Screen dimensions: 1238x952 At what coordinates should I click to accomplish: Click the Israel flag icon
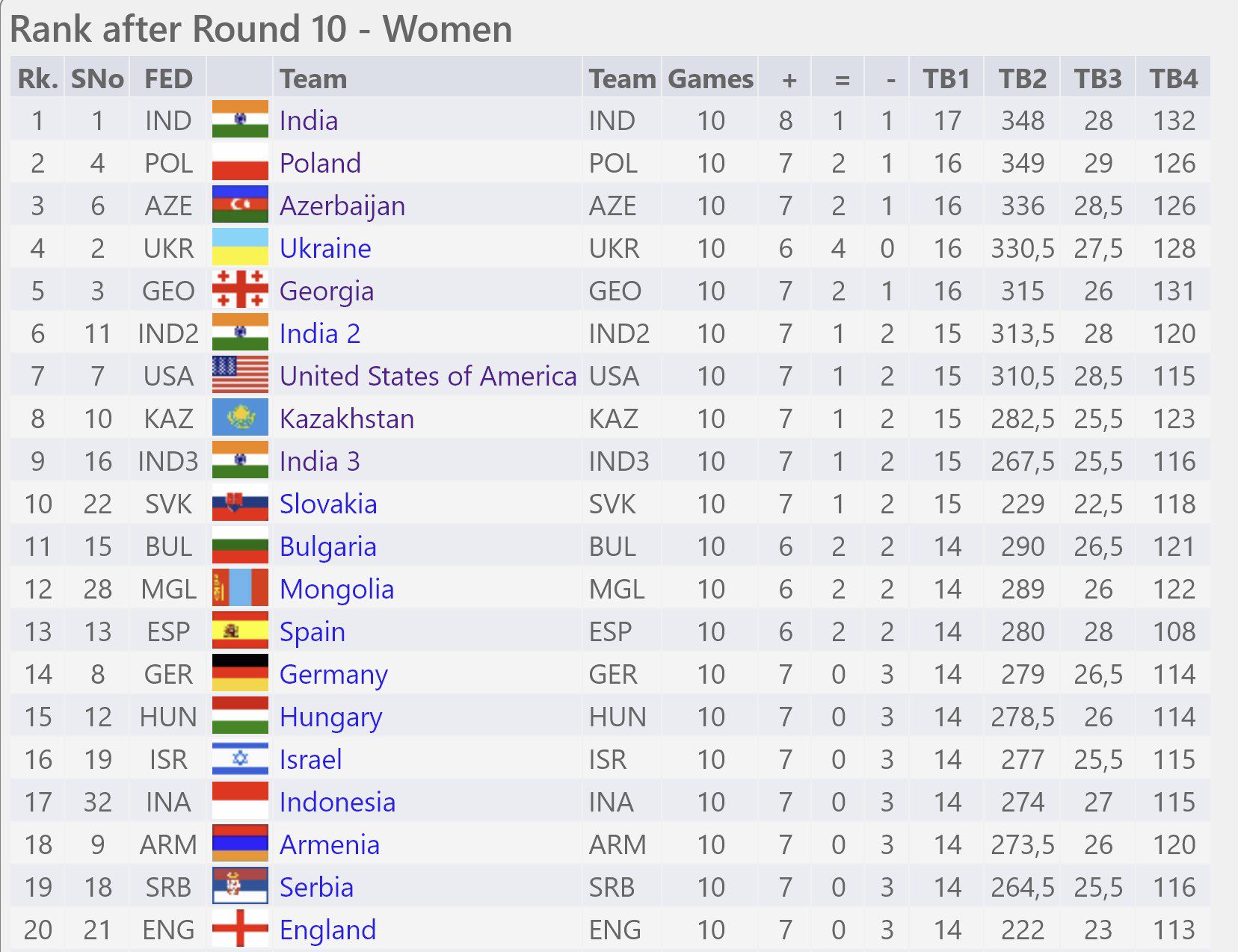pos(240,758)
